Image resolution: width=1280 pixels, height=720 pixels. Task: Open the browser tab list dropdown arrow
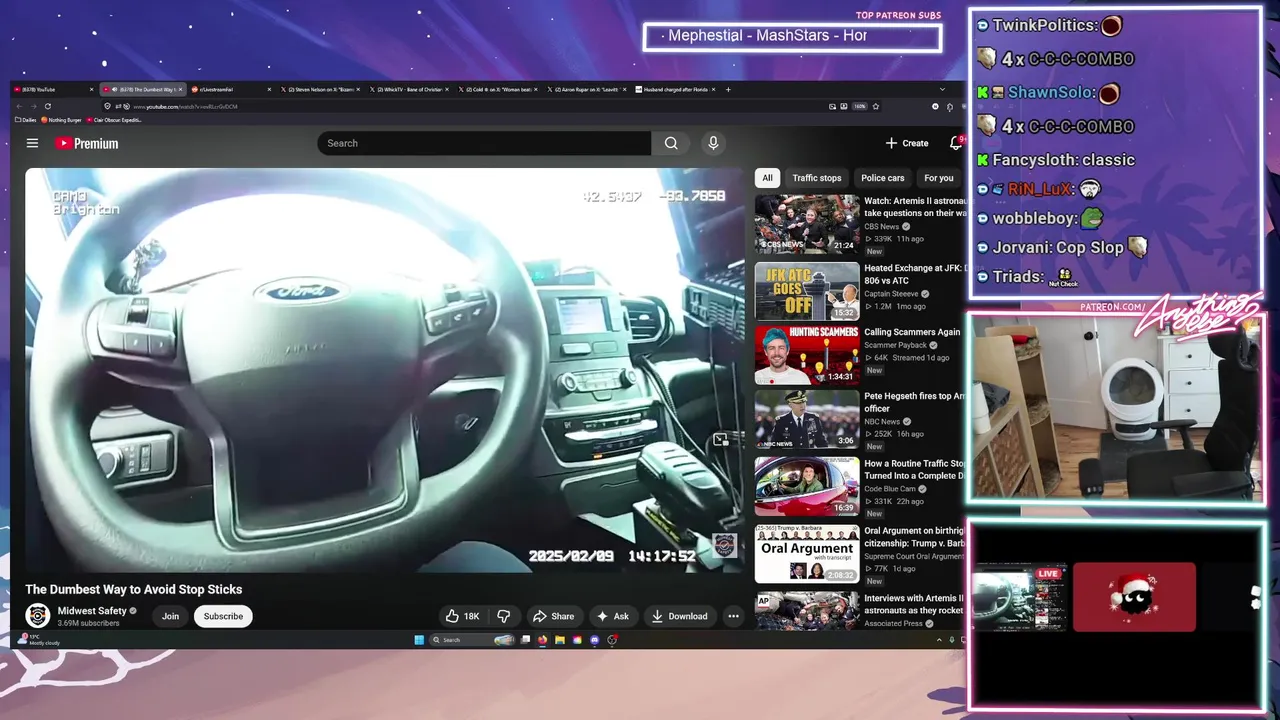pos(942,89)
